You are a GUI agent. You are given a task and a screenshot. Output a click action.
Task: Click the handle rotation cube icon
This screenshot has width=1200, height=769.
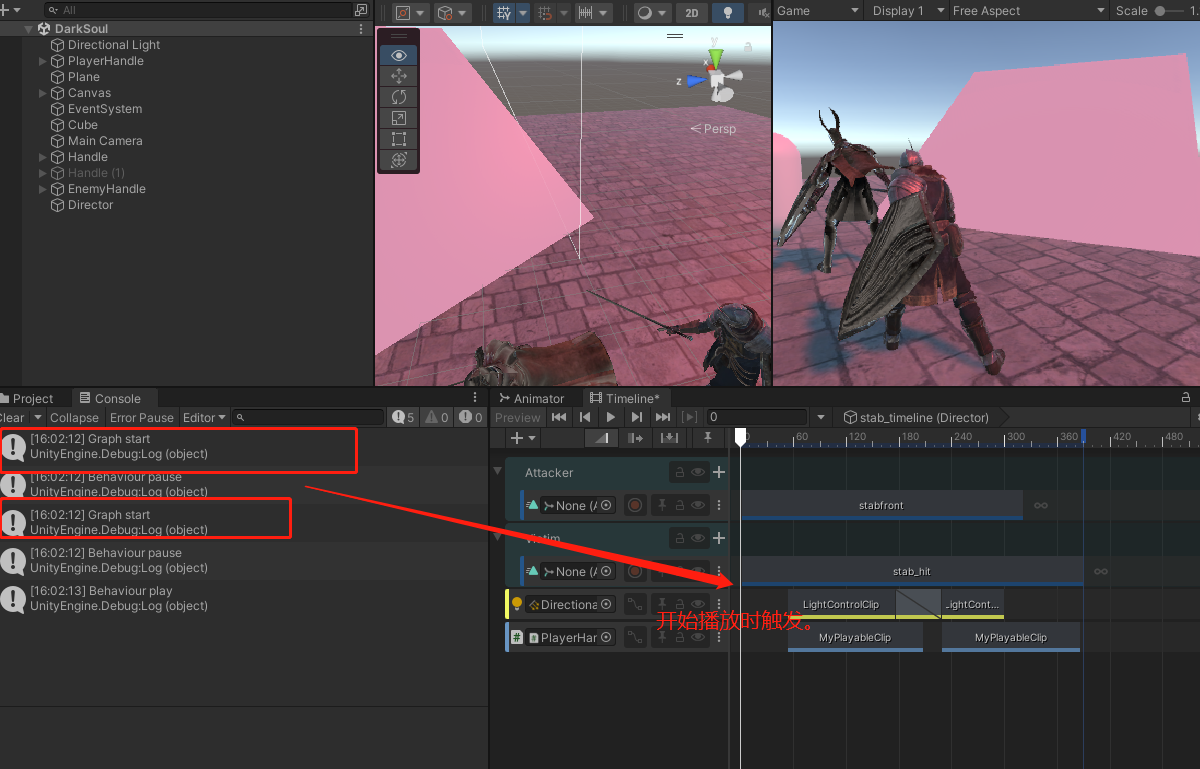445,12
